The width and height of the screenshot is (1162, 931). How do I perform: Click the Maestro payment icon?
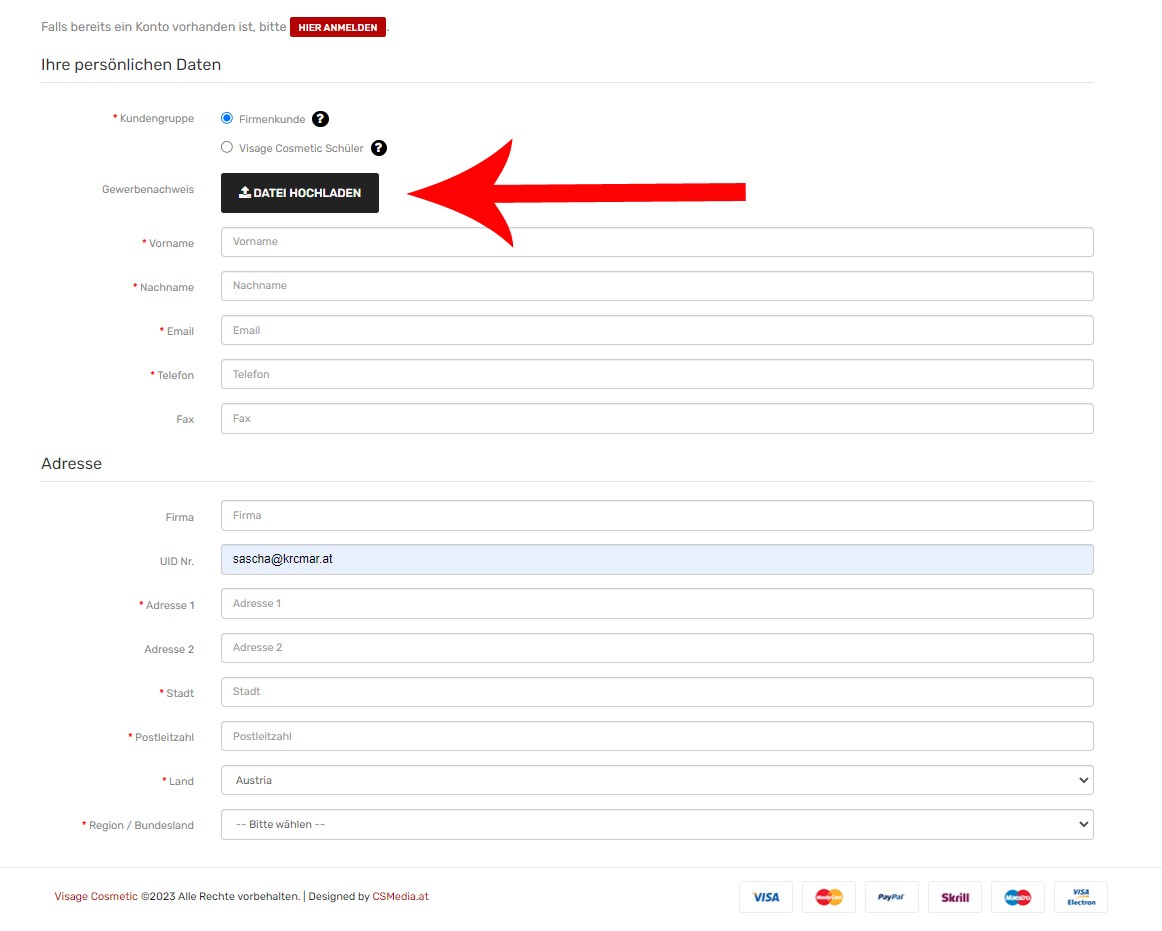point(1018,897)
